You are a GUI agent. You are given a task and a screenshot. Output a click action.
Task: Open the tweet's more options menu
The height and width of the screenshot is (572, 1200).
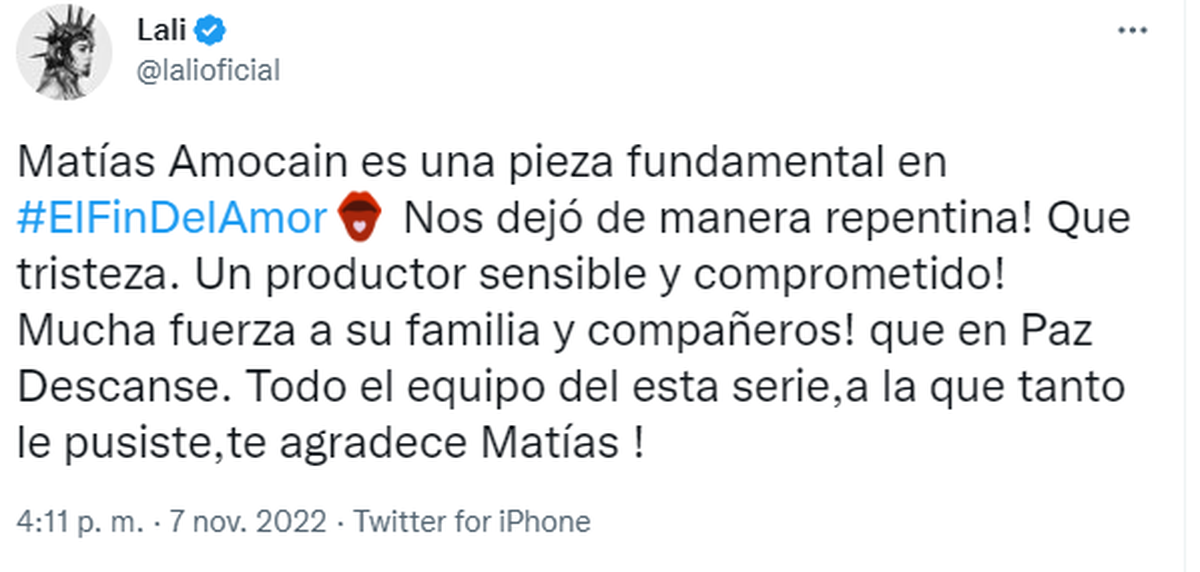click(x=1132, y=32)
